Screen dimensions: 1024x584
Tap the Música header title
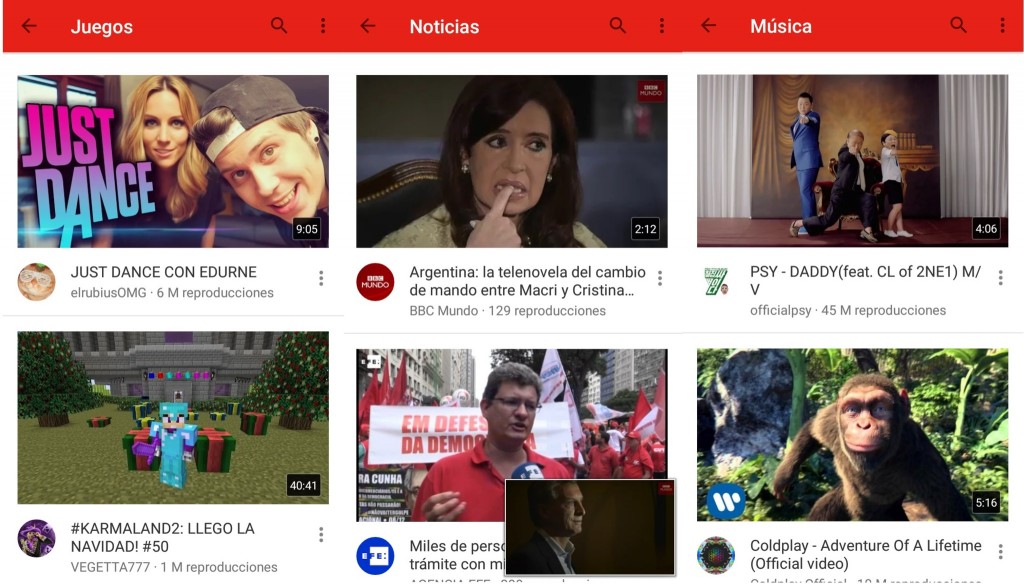click(781, 26)
